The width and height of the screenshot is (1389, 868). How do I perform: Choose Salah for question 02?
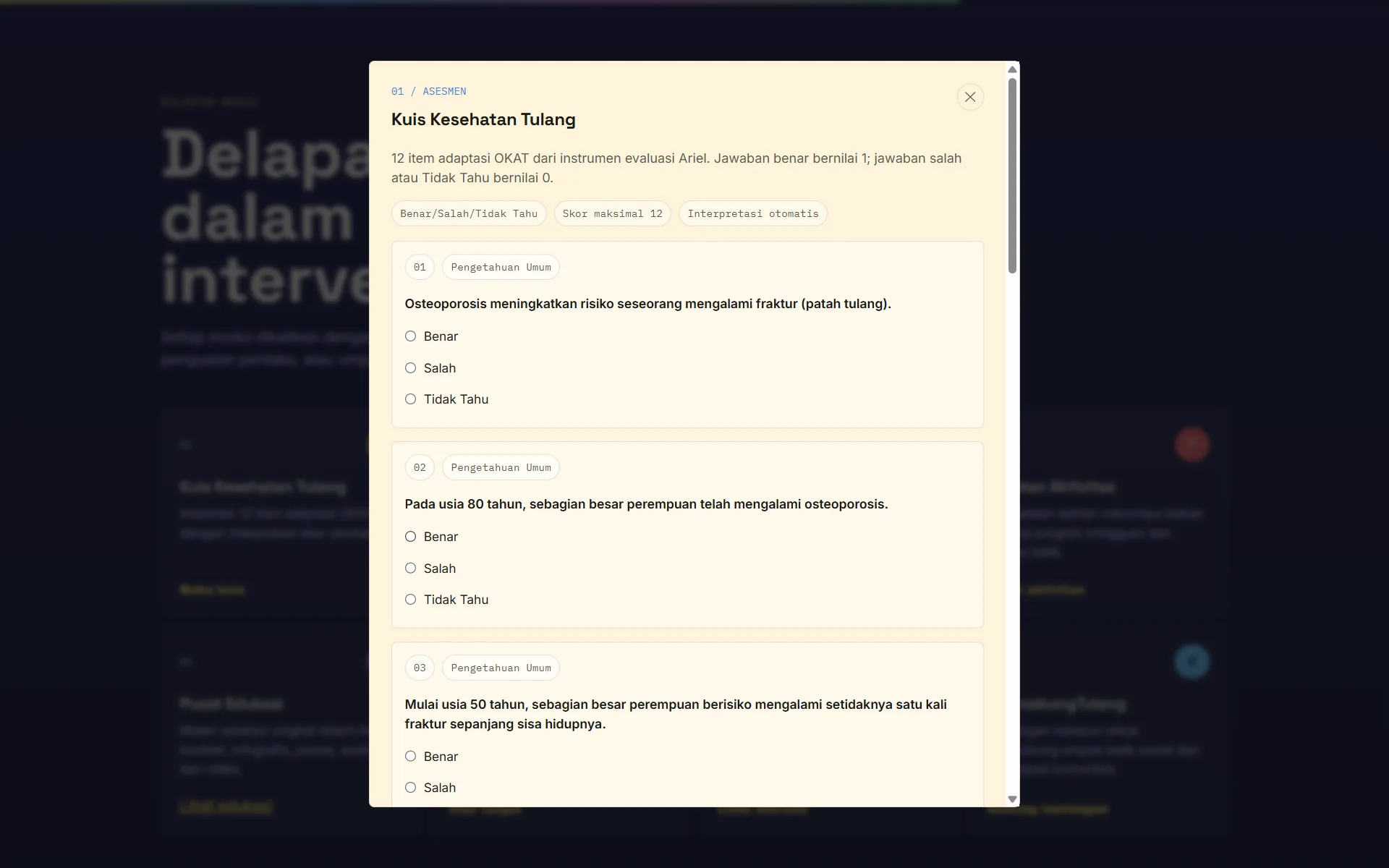(x=410, y=569)
